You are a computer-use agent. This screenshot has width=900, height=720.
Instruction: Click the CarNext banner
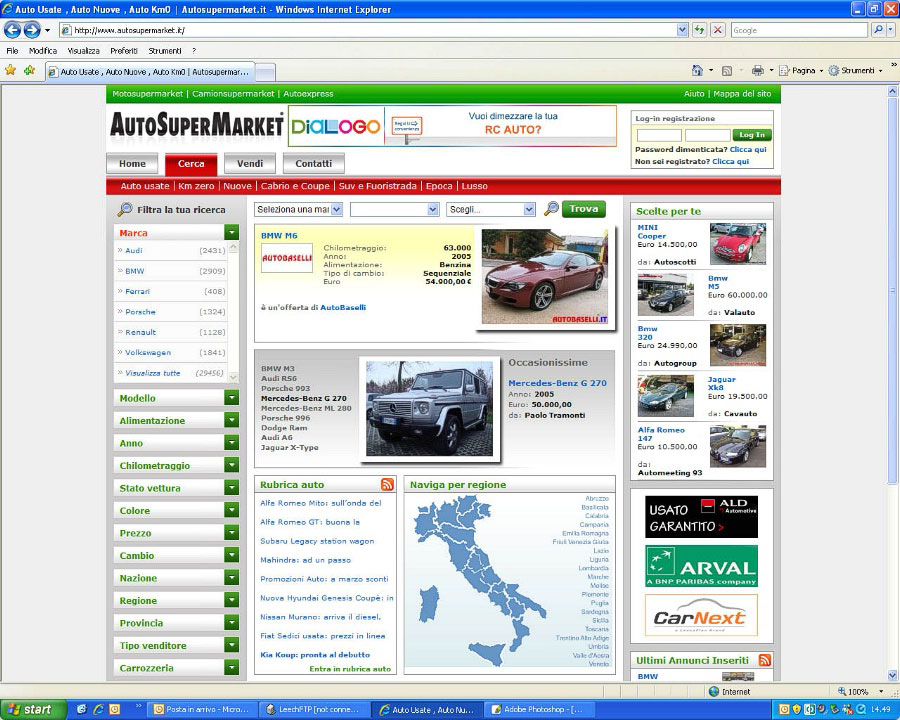coord(701,616)
